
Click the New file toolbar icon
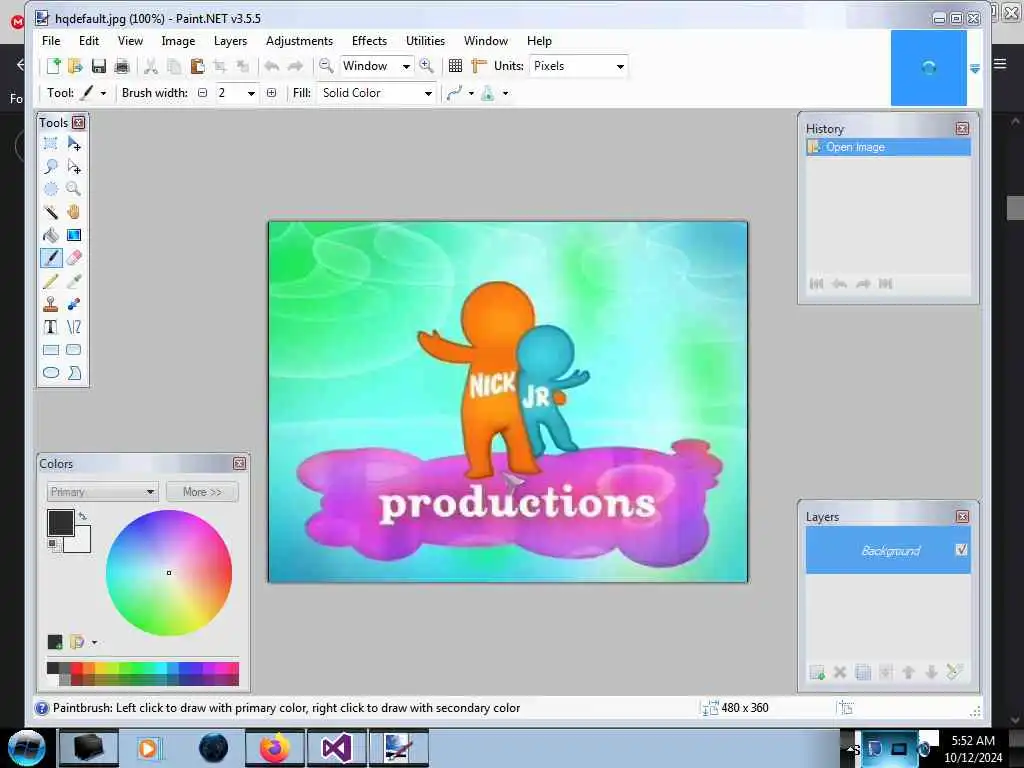53,66
